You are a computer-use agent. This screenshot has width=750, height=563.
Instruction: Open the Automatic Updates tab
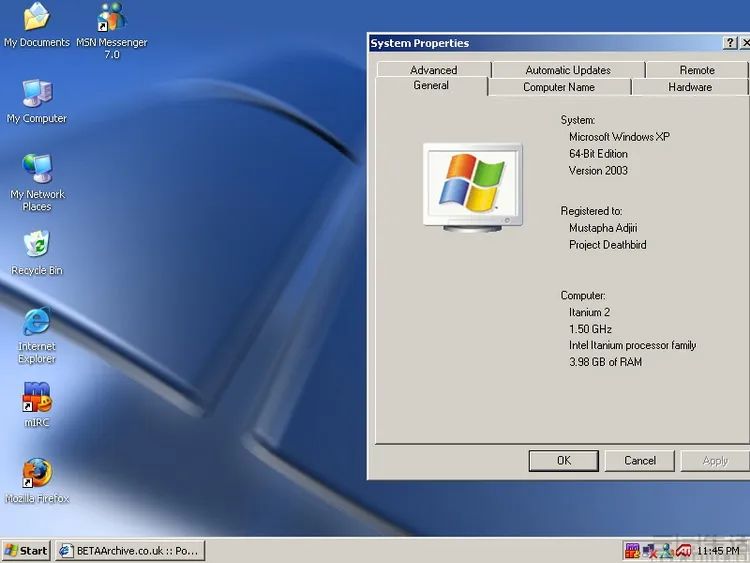[567, 70]
